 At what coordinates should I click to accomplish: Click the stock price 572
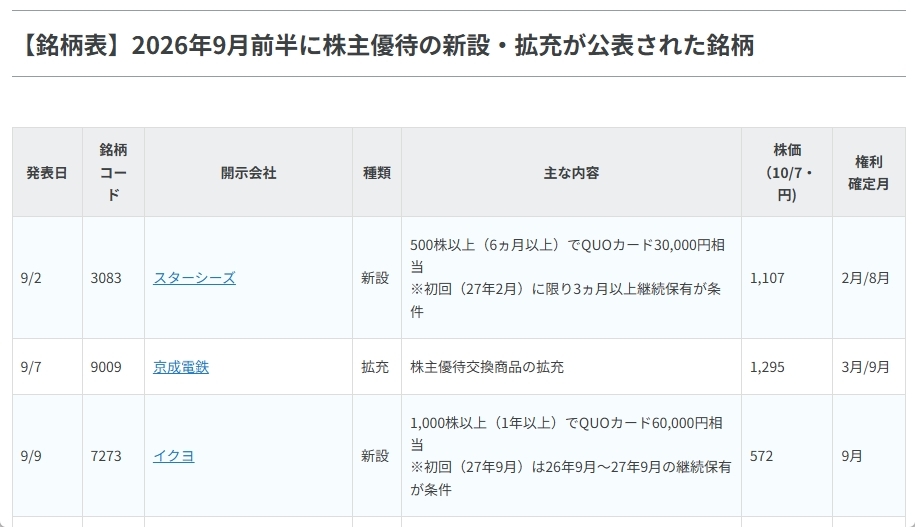click(761, 456)
